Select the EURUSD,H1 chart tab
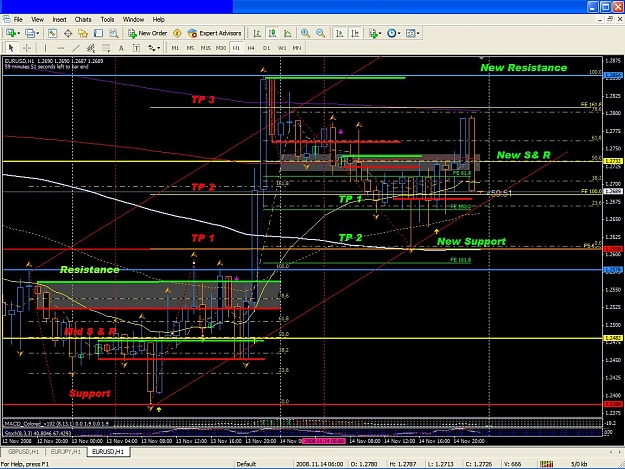Image resolution: width=625 pixels, height=469 pixels. point(108,451)
